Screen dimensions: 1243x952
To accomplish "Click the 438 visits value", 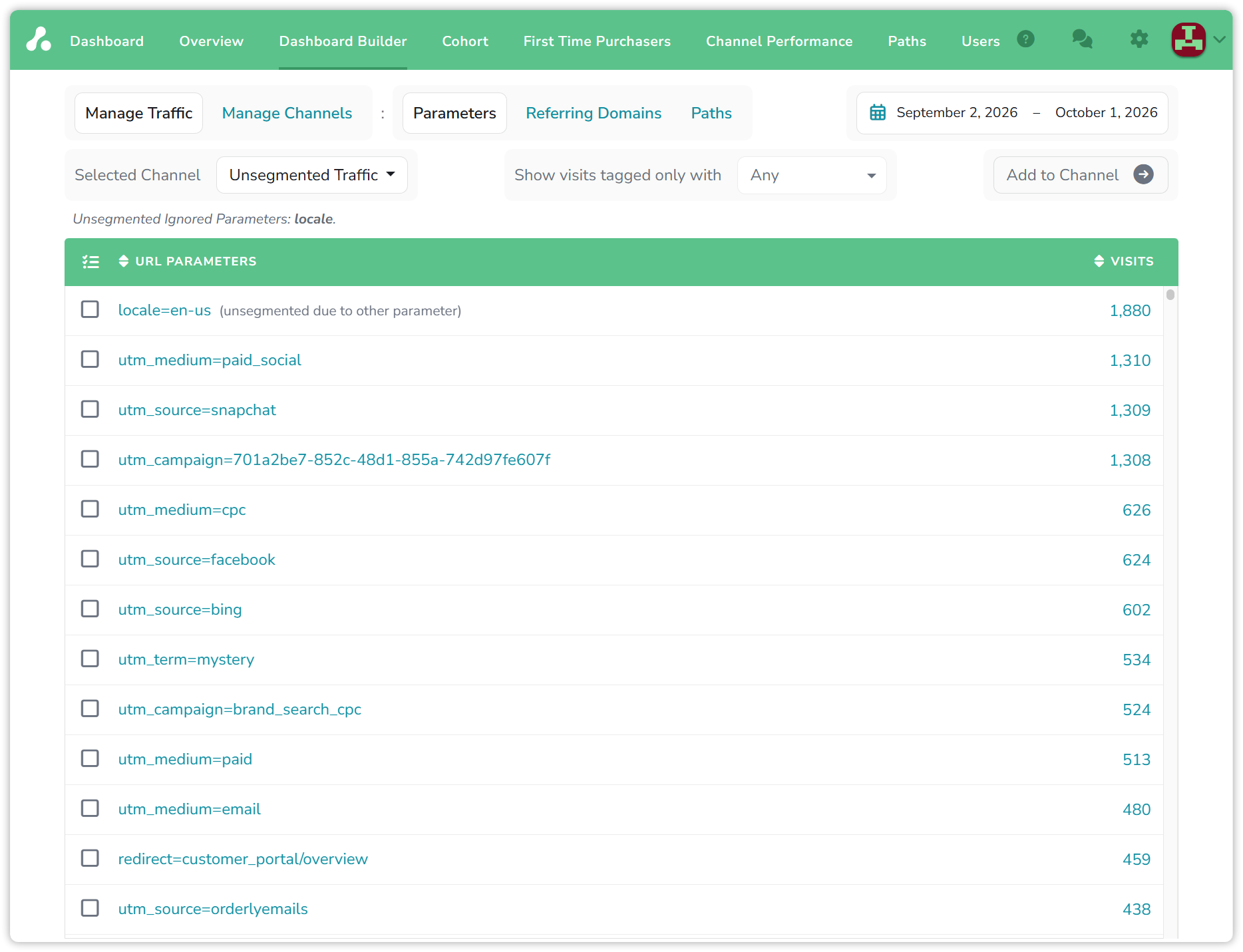I will (x=1137, y=909).
